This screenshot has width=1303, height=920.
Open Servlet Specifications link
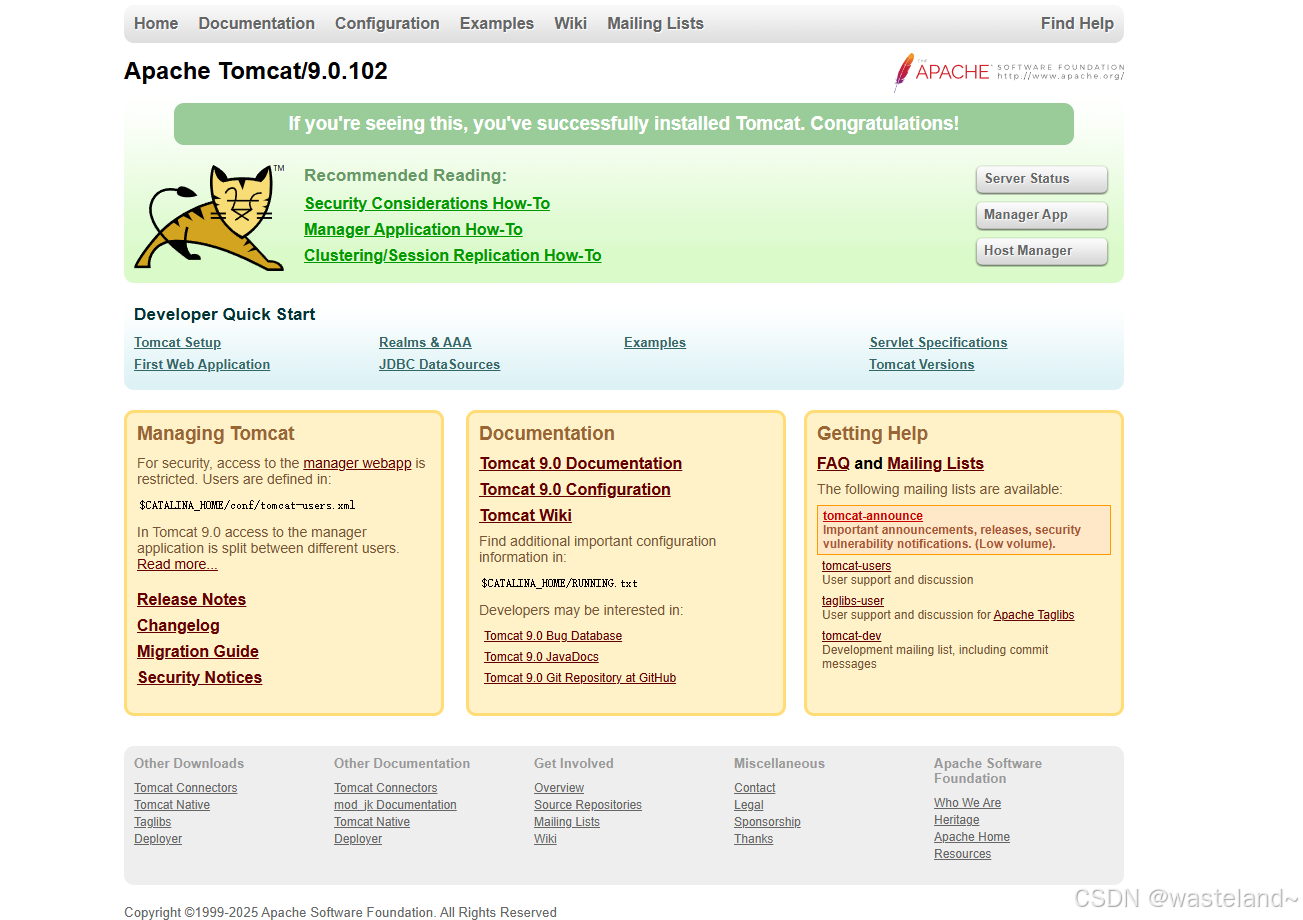(x=938, y=342)
